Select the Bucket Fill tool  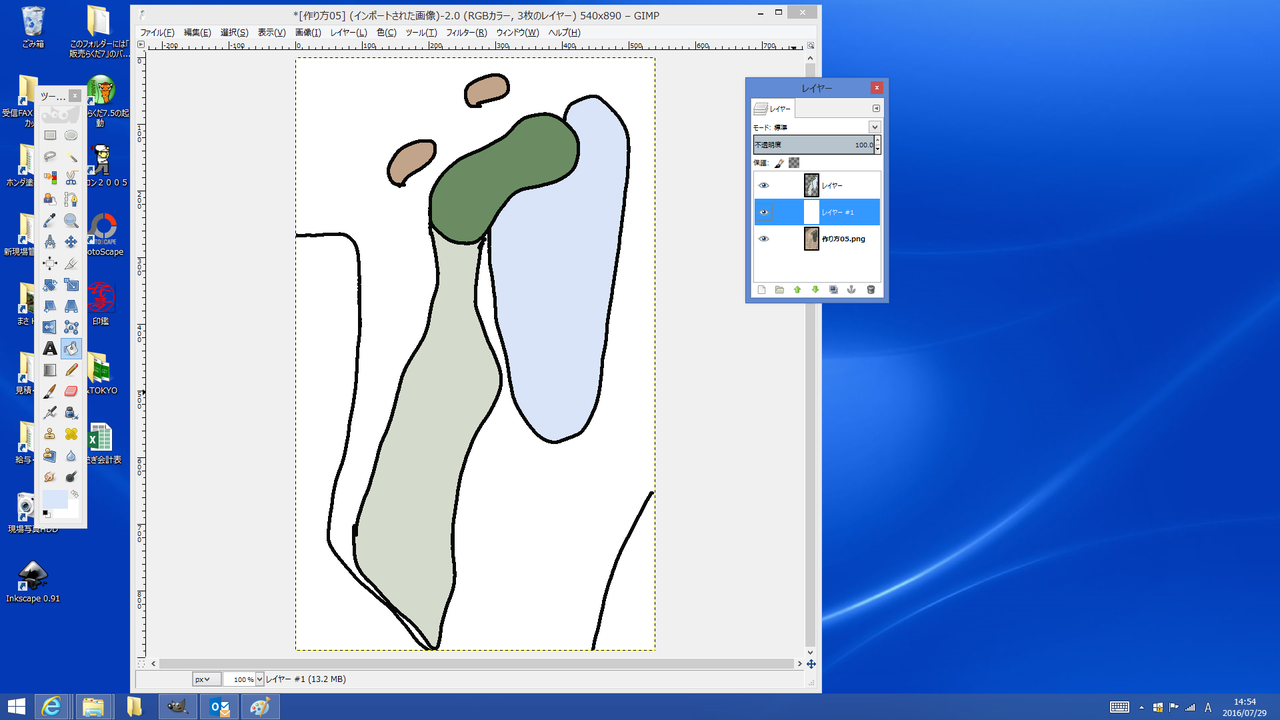click(x=71, y=349)
